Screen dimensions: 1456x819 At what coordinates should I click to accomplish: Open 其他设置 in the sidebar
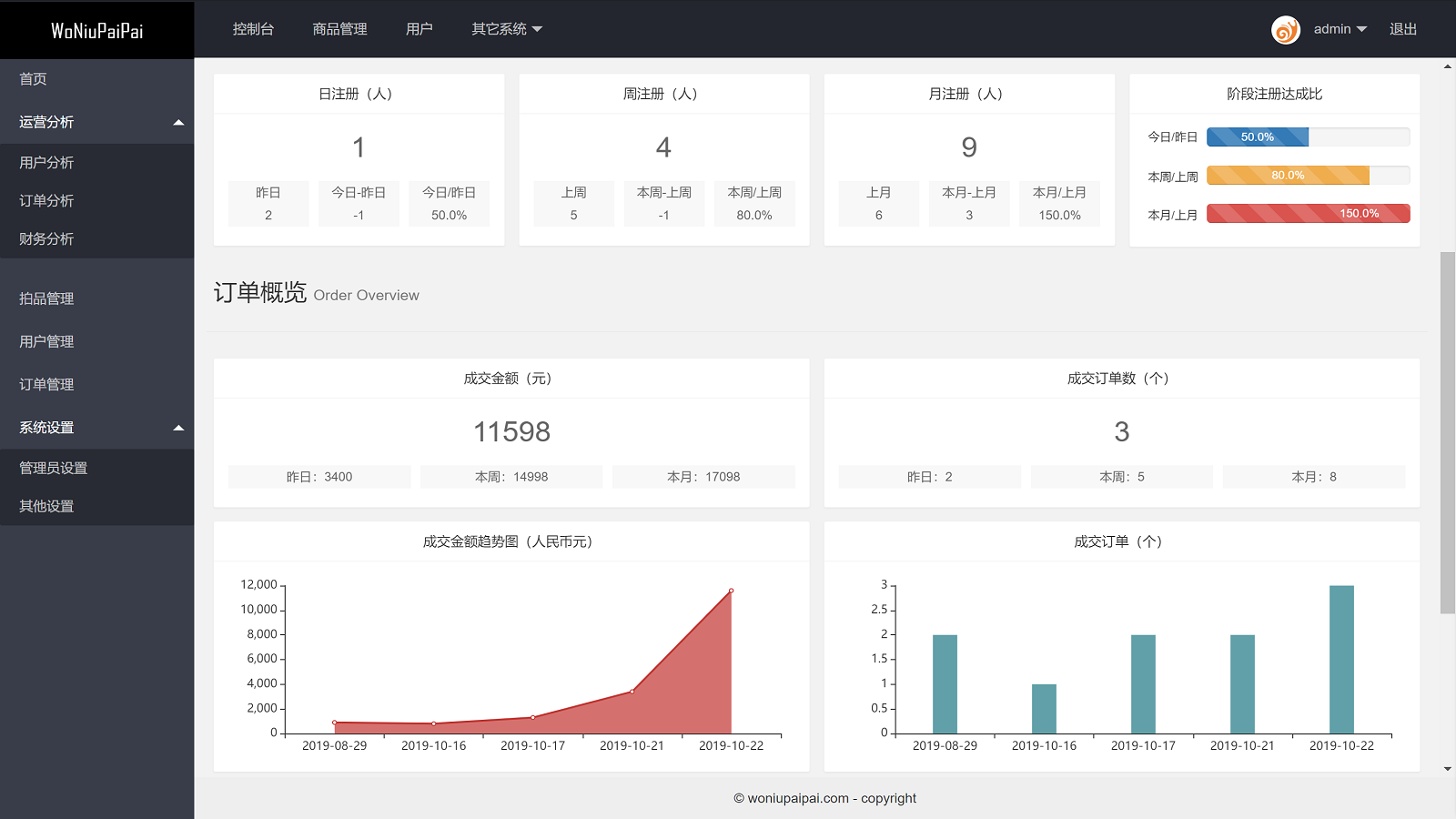(x=96, y=506)
